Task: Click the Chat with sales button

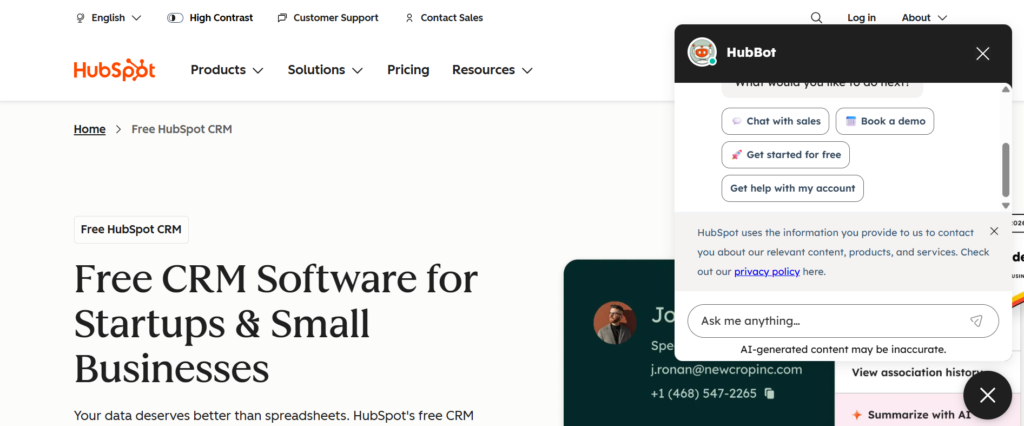Action: 775,121
